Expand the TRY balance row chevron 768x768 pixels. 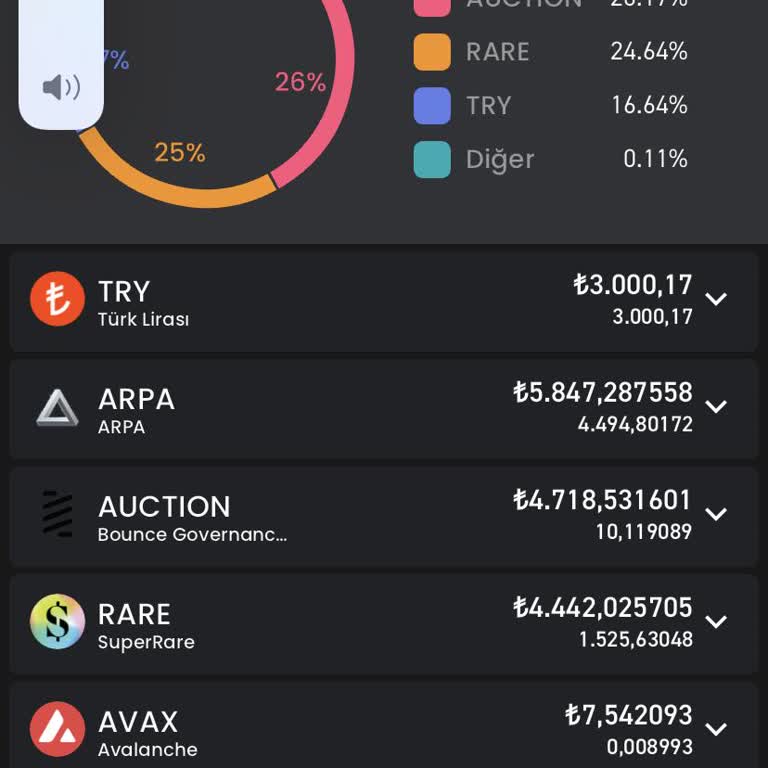716,299
